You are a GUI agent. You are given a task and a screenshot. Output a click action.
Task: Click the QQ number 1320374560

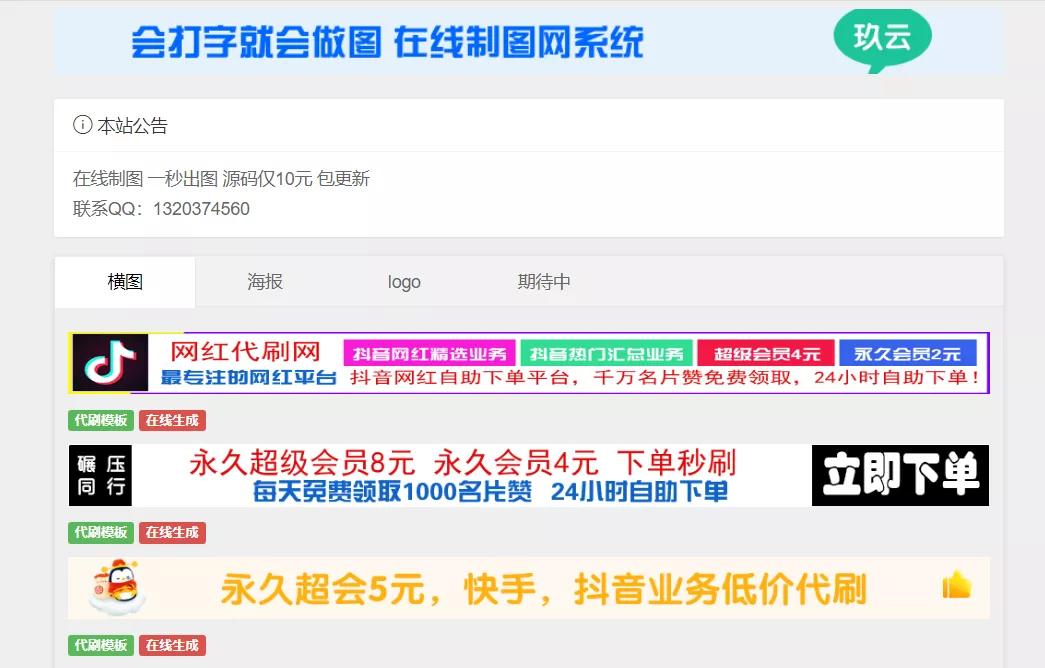coord(201,209)
